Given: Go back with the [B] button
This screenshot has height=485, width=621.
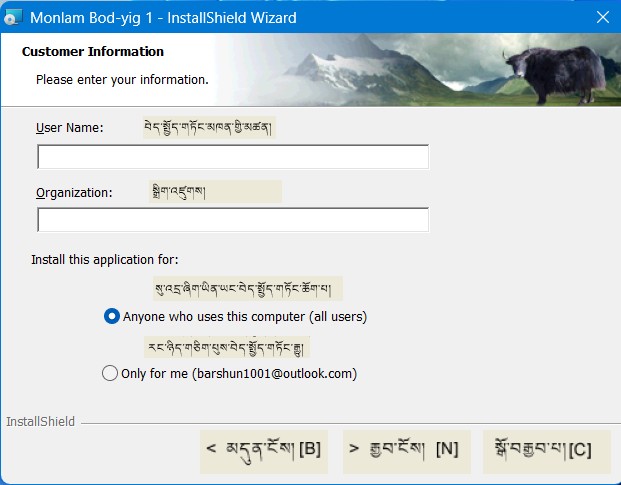Looking at the screenshot, I should coord(264,452).
